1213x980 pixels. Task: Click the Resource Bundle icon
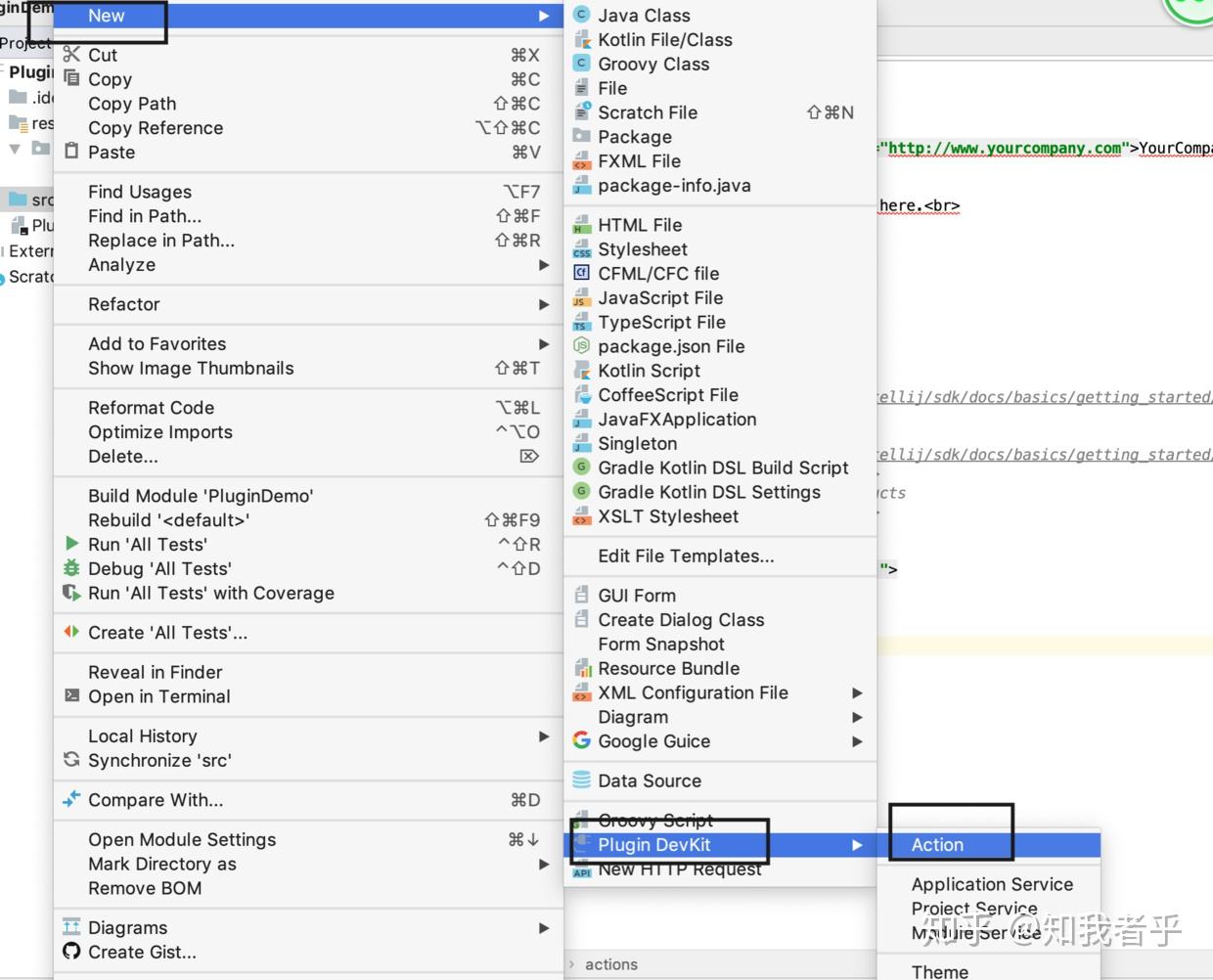[x=581, y=668]
